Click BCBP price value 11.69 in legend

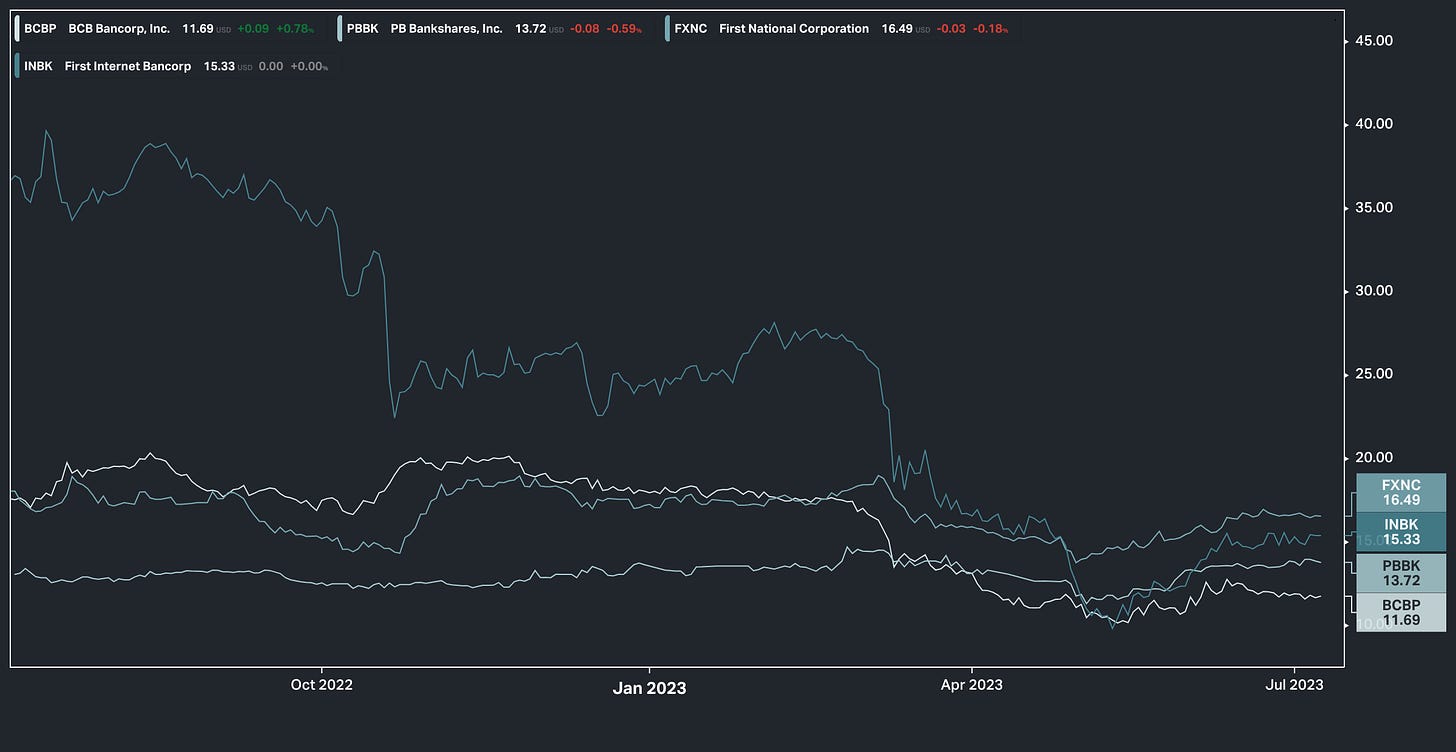198,29
